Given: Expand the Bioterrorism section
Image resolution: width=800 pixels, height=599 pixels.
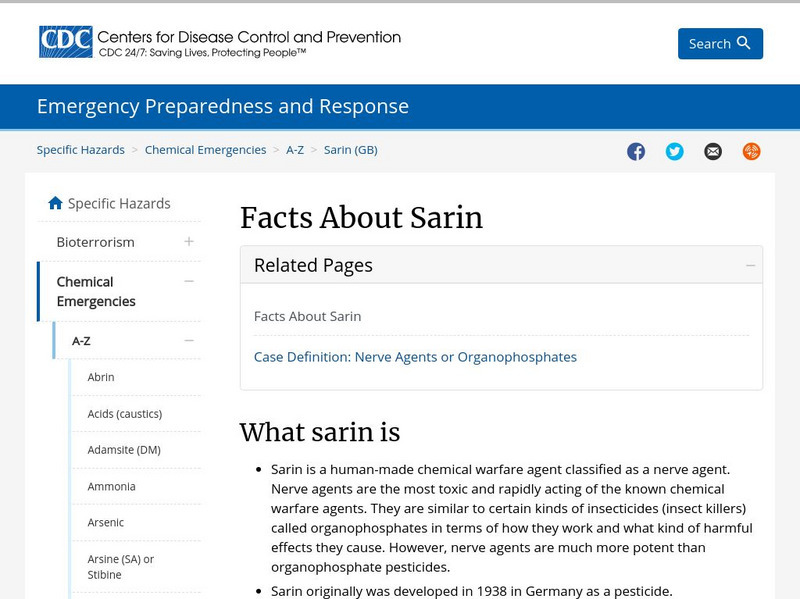Looking at the screenshot, I should coord(187,242).
